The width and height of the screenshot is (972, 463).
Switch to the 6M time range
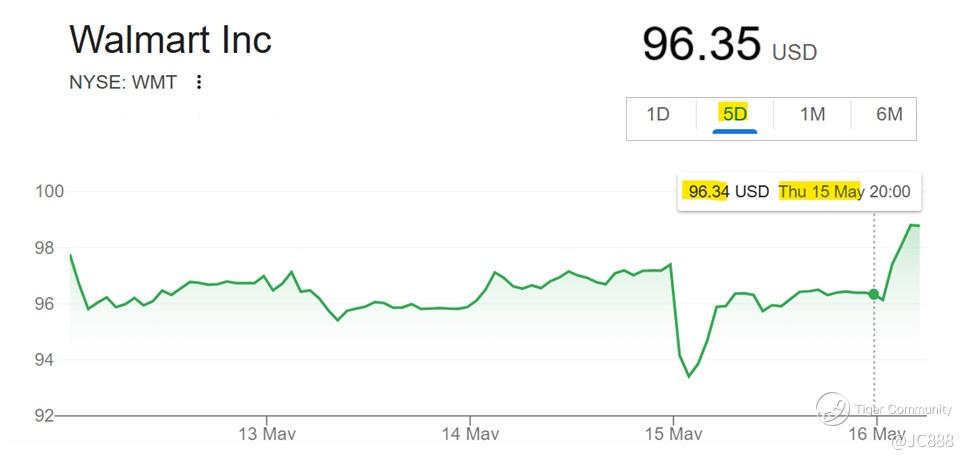point(889,115)
